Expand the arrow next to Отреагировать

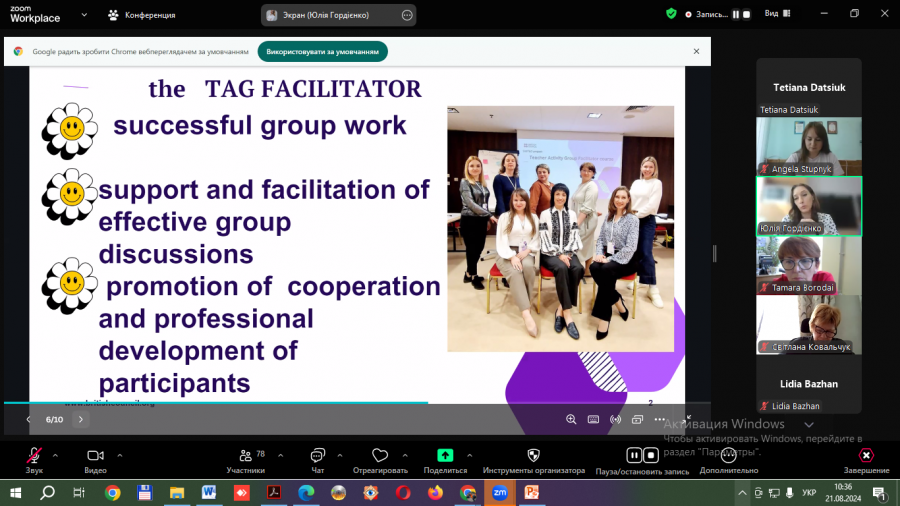click(x=405, y=456)
